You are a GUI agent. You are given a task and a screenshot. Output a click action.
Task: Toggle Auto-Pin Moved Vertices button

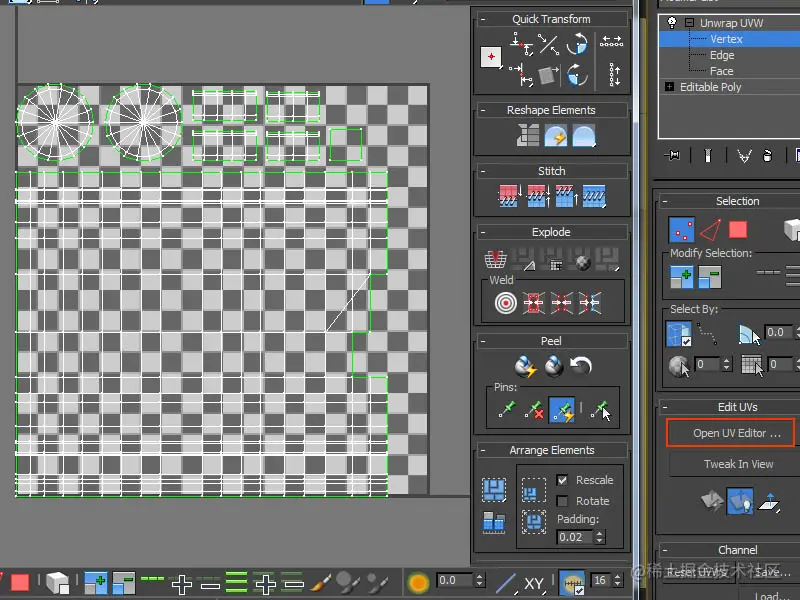coord(562,410)
